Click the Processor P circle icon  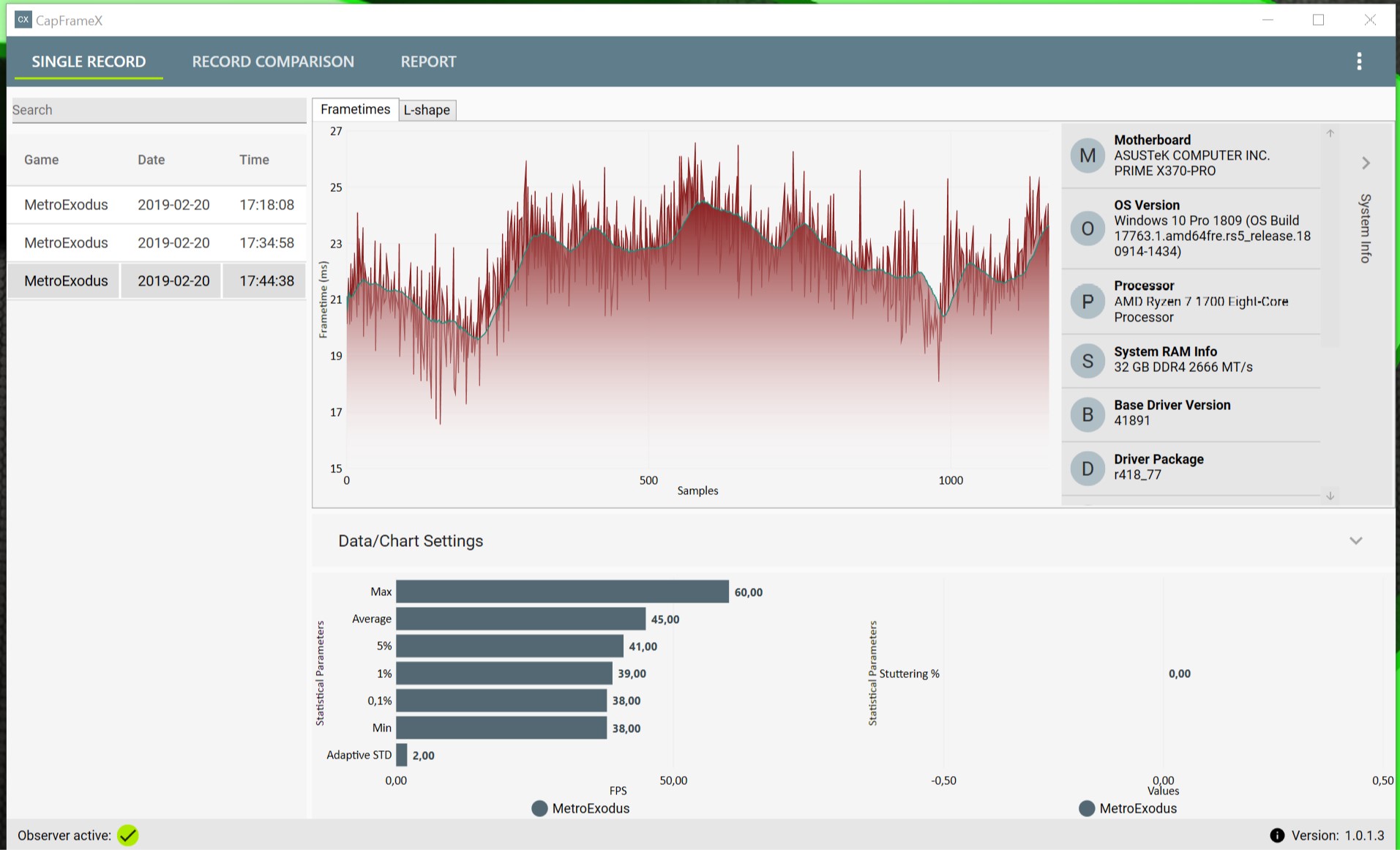click(x=1088, y=302)
